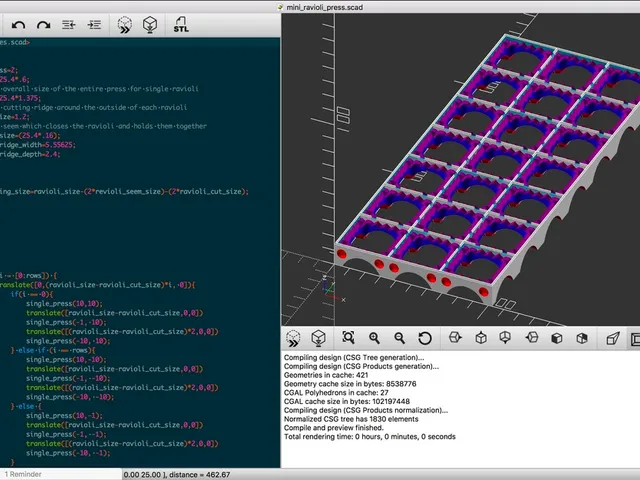Screen dimensions: 640x480
Task: Preview design from the viewer toolbar
Action: 293,338
